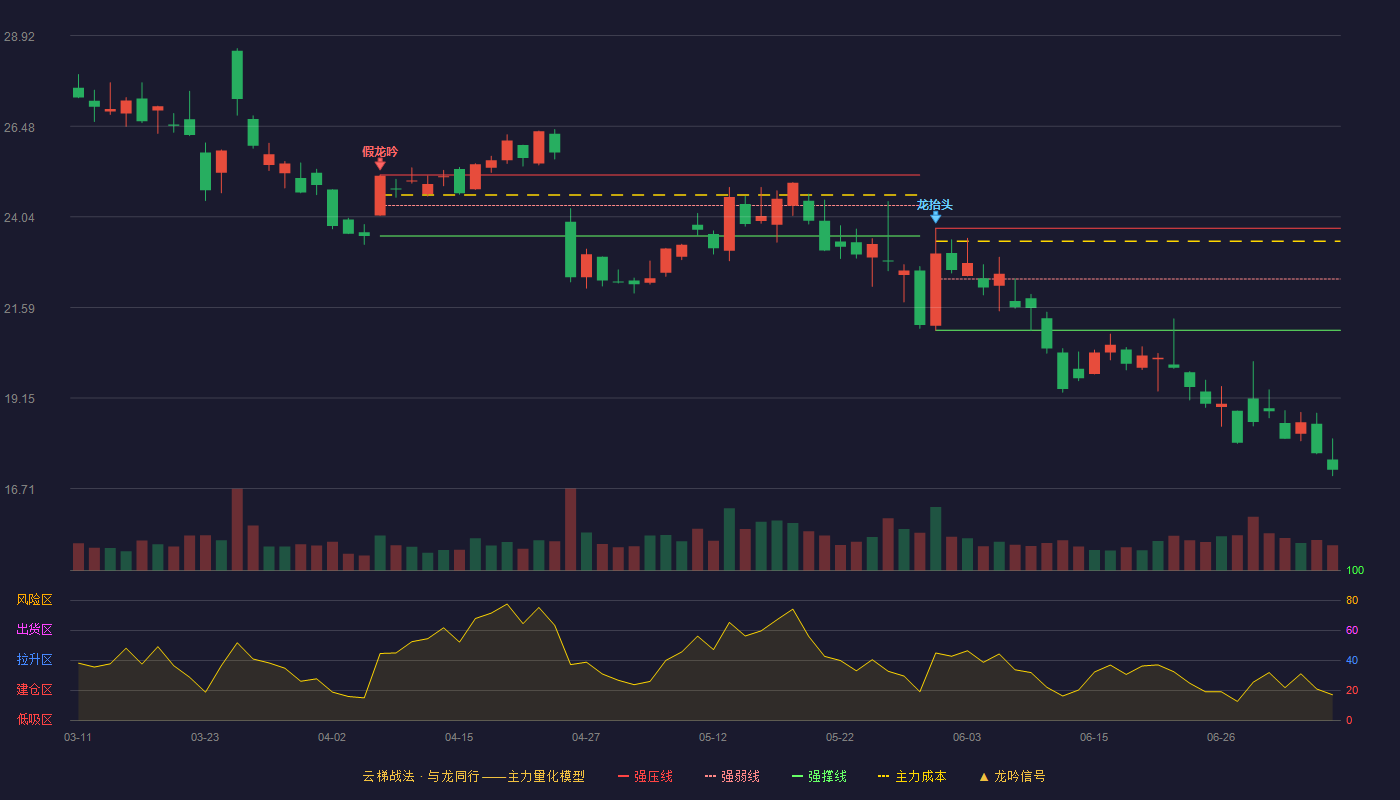Click the 06-26 date axis label
Screen dimensions: 1400x800
[1221, 737]
